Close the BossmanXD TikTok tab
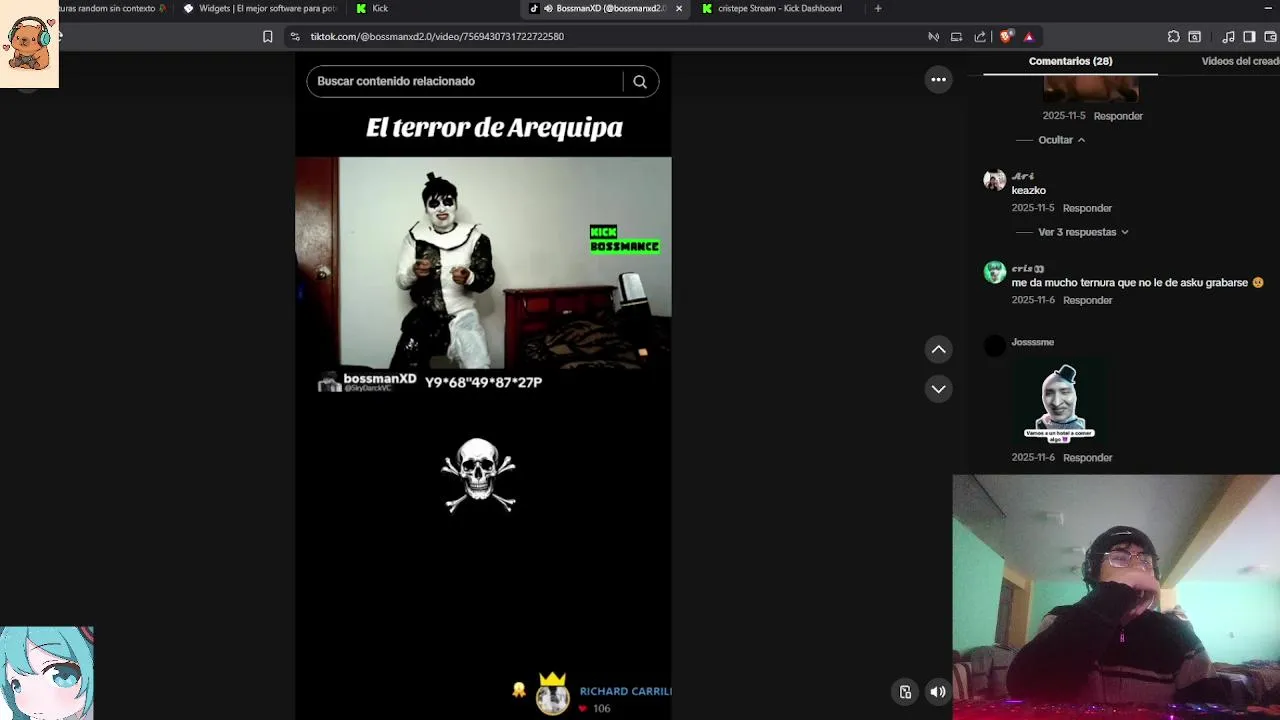Image resolution: width=1280 pixels, height=720 pixels. tap(679, 8)
